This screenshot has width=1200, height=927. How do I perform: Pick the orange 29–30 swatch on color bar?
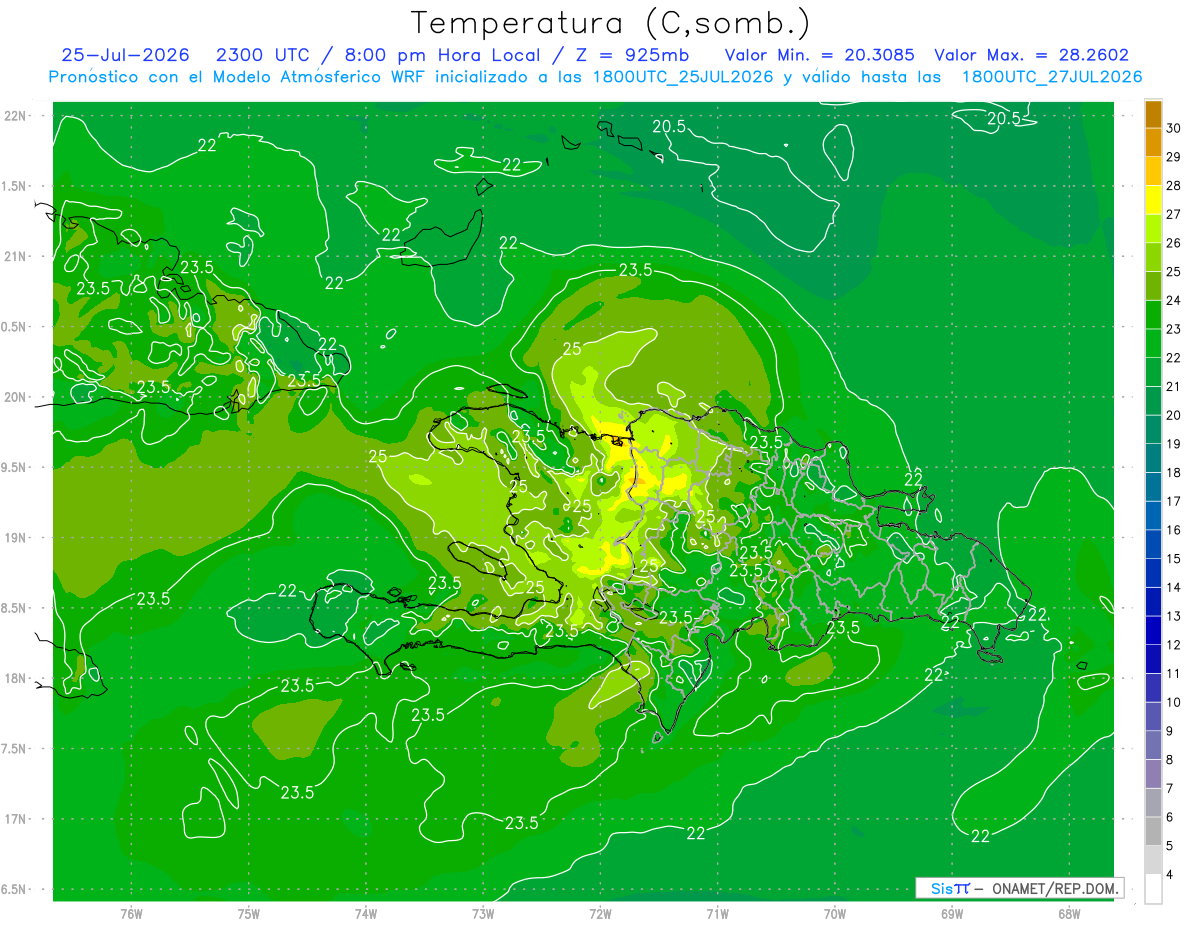click(1153, 142)
